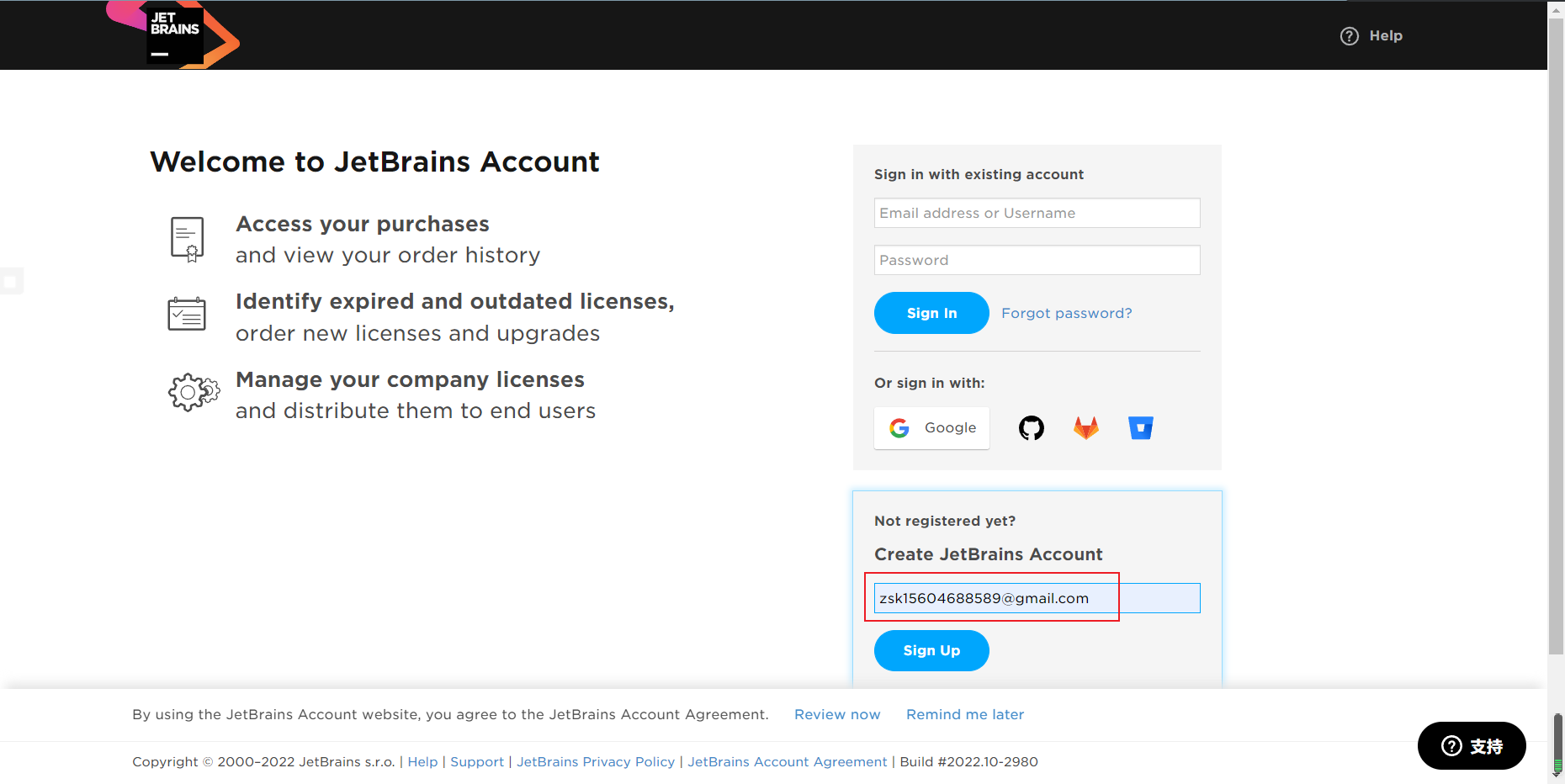Focus the Email address or Username field
This screenshot has width=1565, height=784.
[1037, 213]
